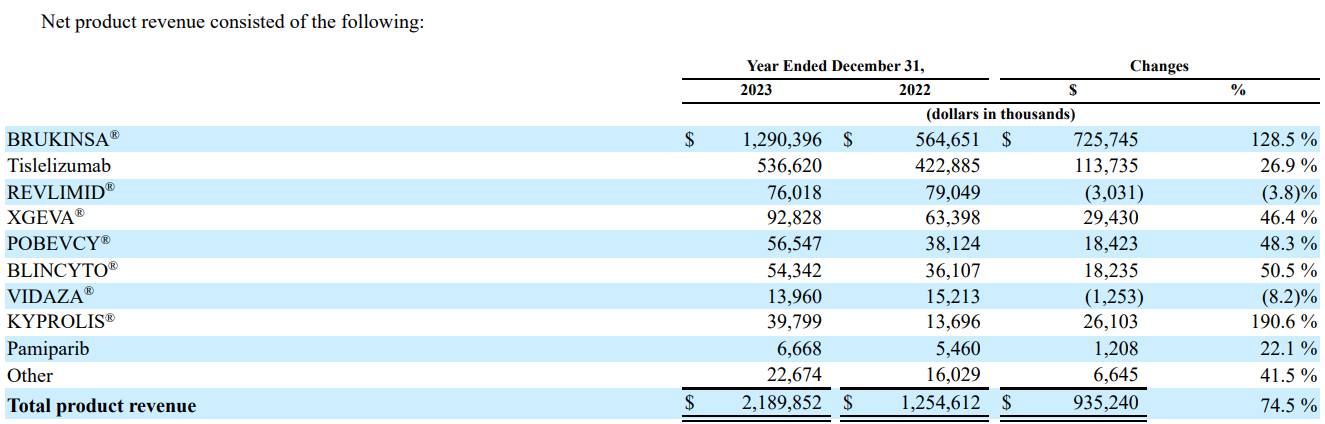Click the Pamiparib row label
The width and height of the screenshot is (1325, 424).
[x=45, y=349]
